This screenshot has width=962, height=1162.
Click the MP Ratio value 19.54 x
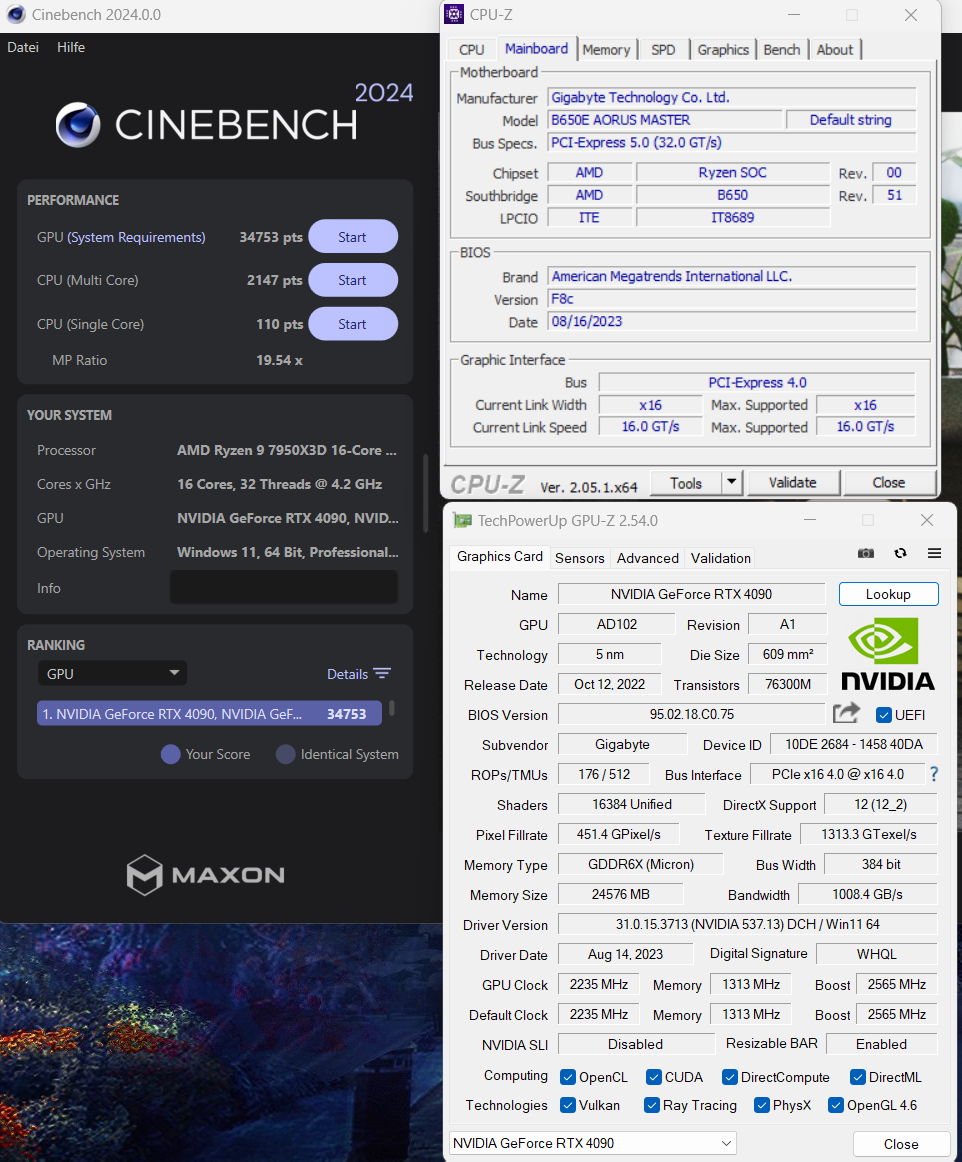[x=279, y=360]
